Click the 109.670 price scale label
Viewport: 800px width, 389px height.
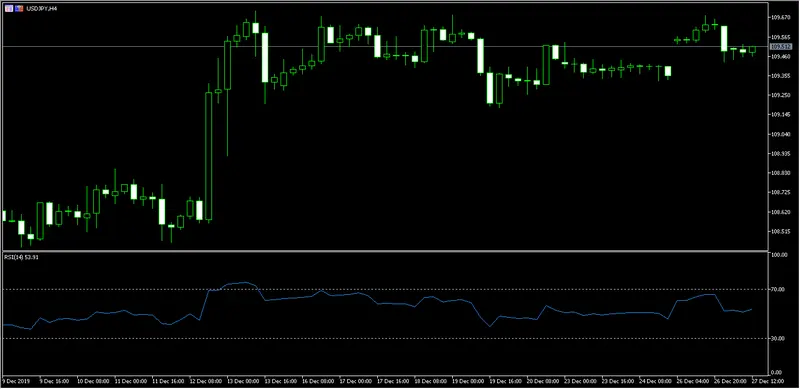pyautogui.click(x=780, y=17)
